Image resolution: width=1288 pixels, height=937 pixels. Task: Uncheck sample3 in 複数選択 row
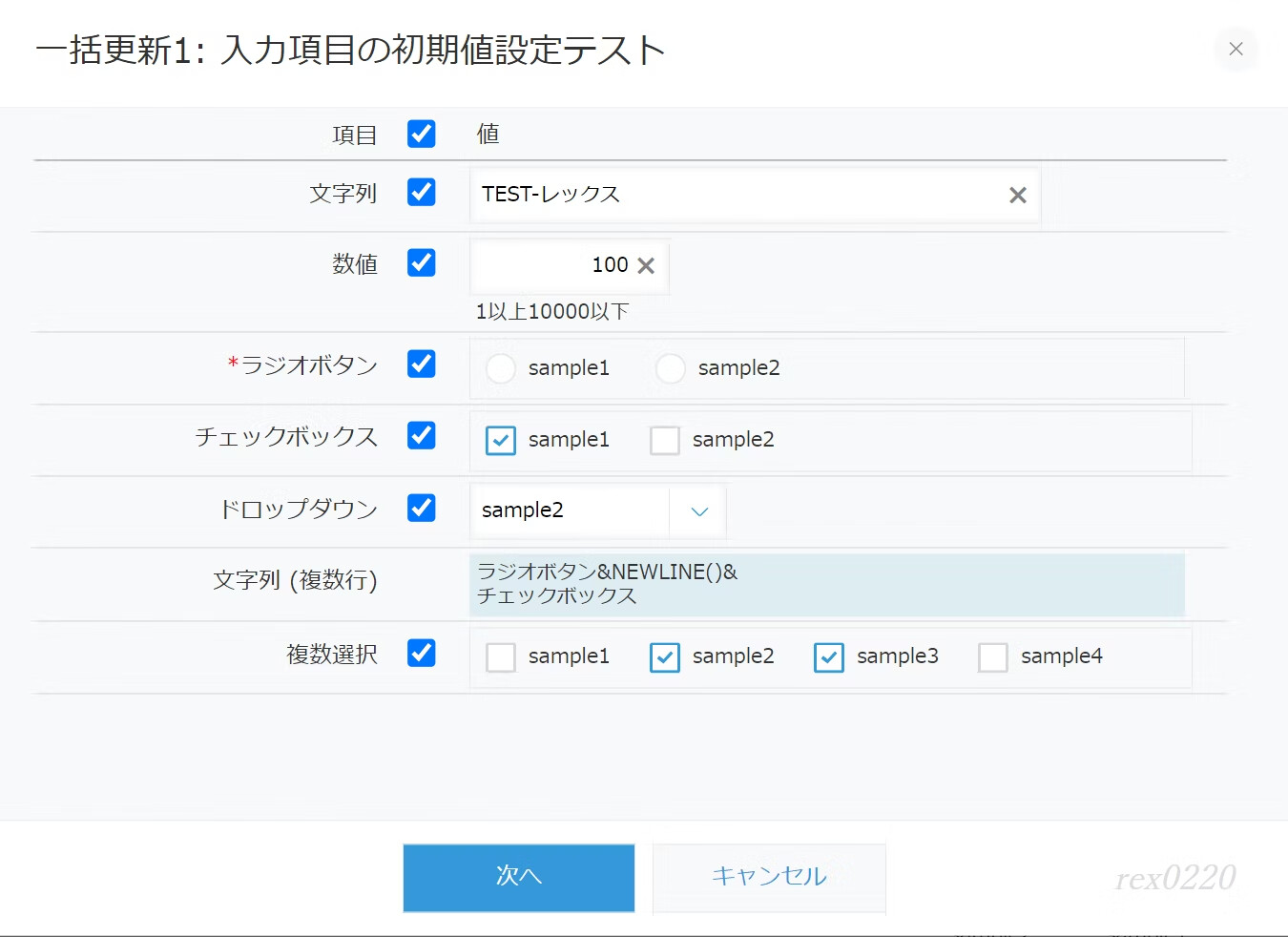click(x=829, y=657)
